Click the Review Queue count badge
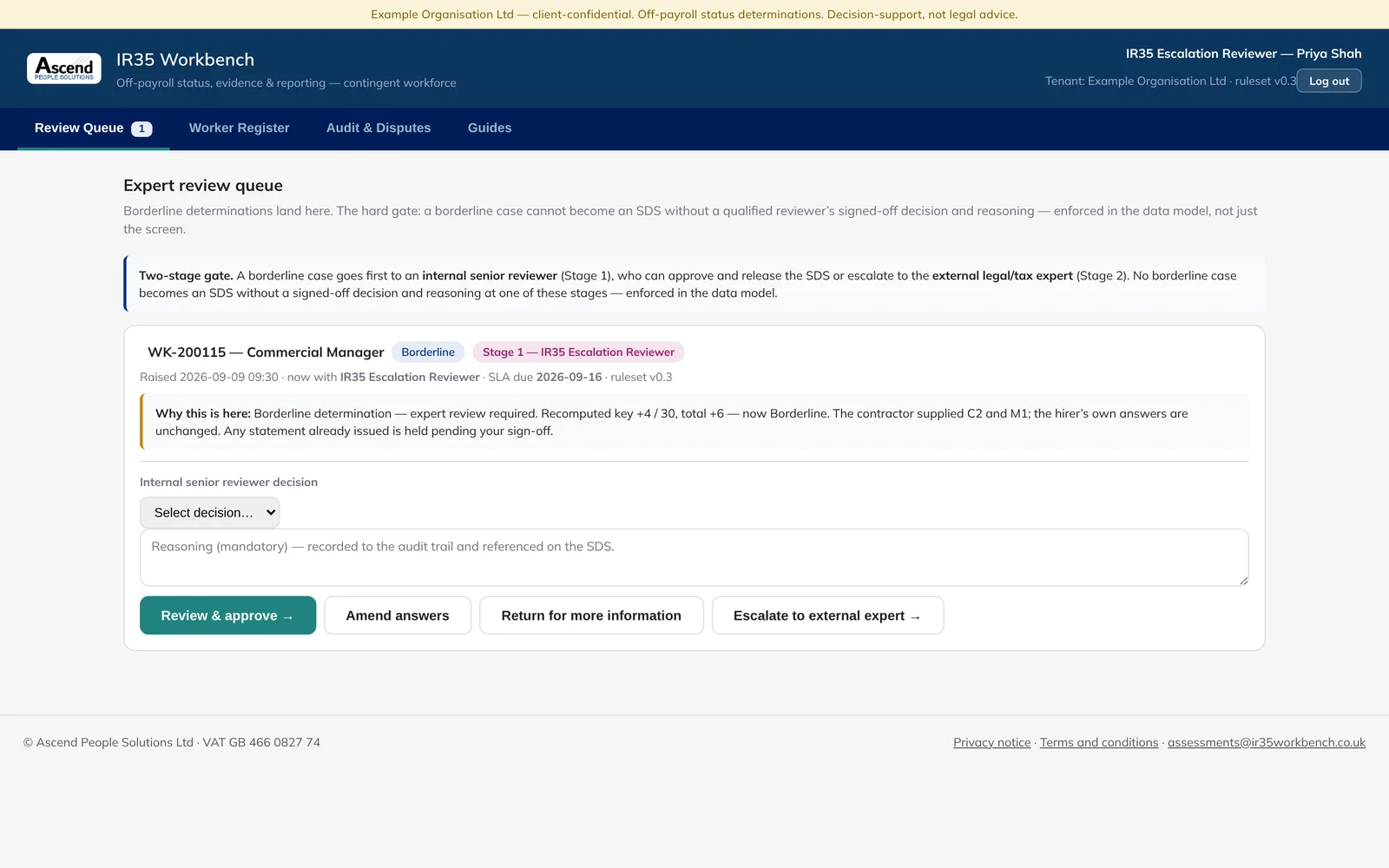Screen dimensions: 1389x868 point(142,128)
